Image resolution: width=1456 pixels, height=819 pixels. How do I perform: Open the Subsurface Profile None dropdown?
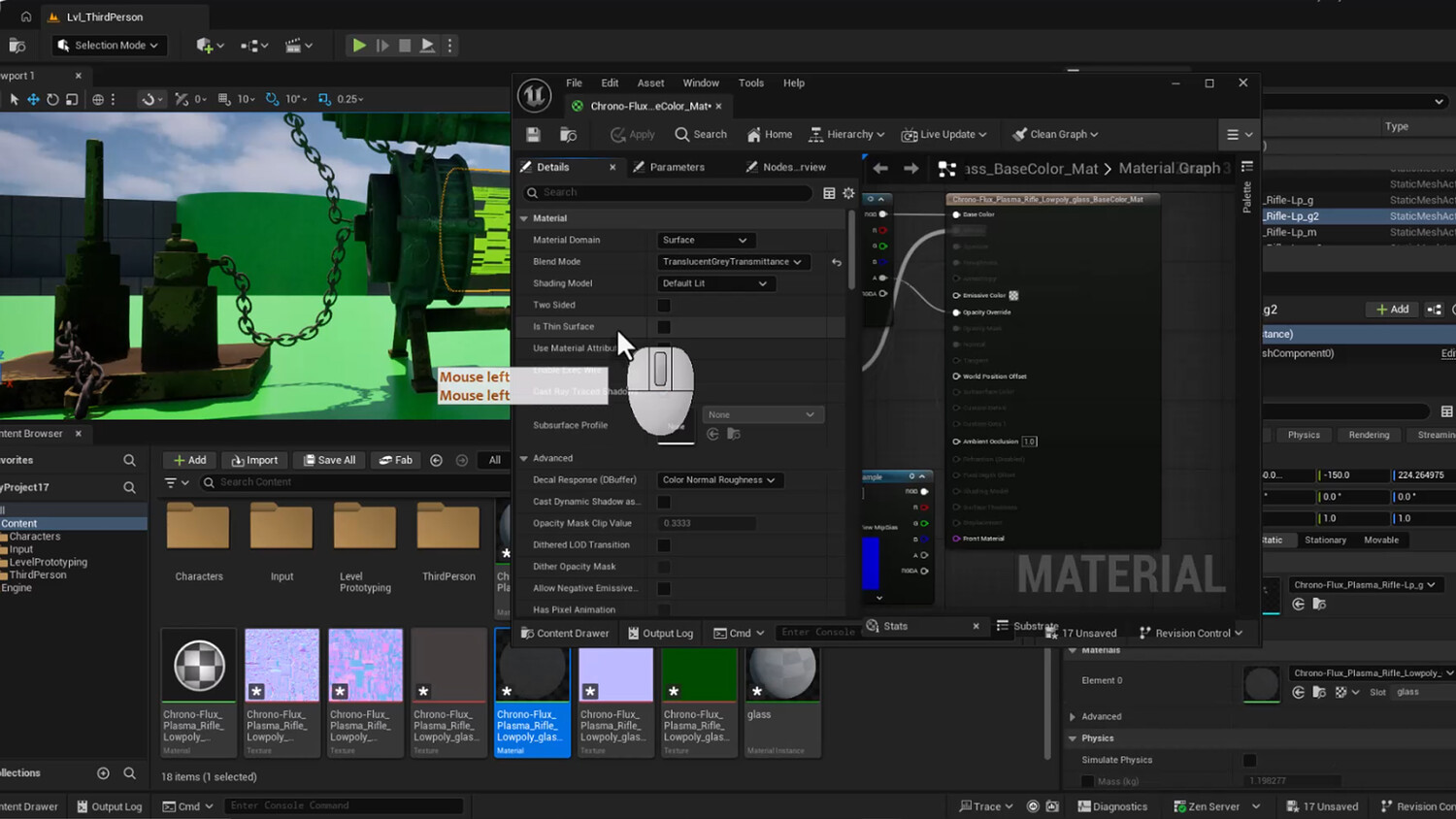[763, 414]
